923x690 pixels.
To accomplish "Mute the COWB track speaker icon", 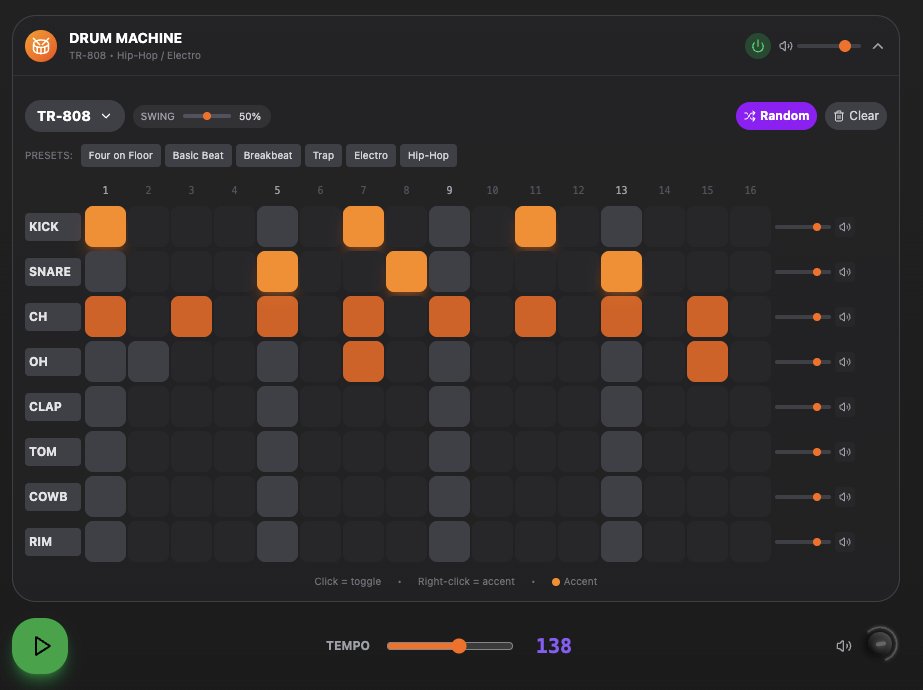I will [845, 497].
